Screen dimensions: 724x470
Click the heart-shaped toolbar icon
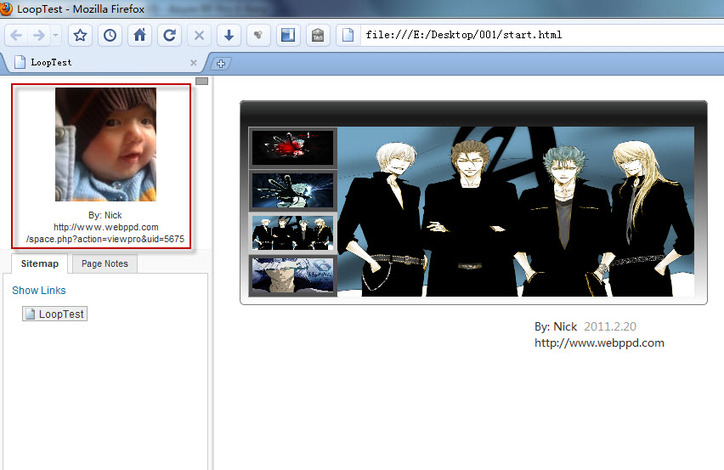coord(258,35)
